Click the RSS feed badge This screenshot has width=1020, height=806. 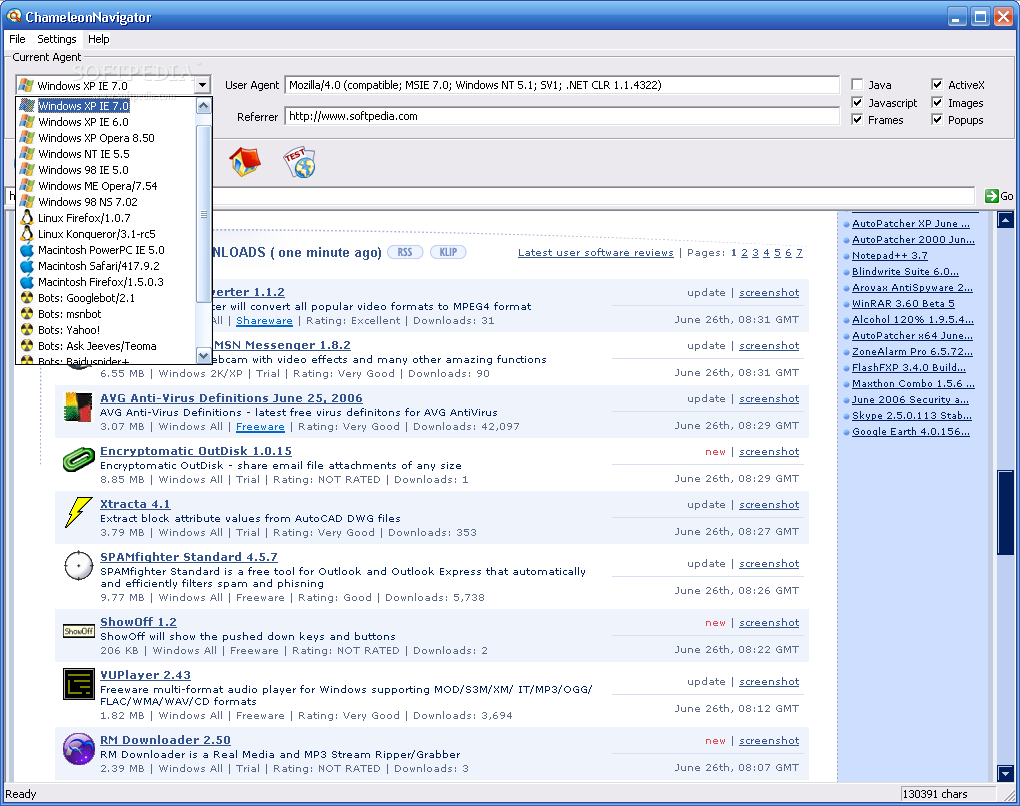tap(405, 252)
